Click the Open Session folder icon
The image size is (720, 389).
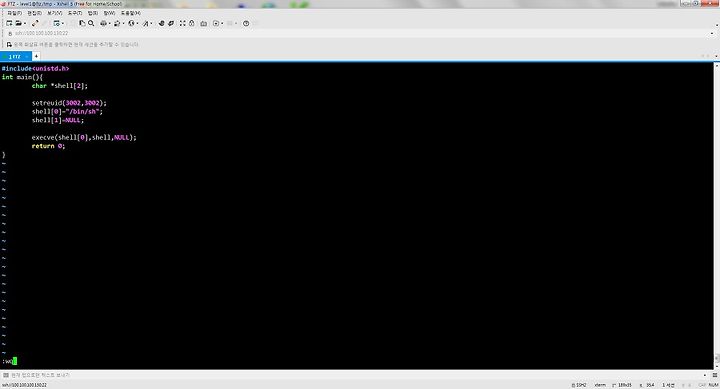click(x=18, y=23)
